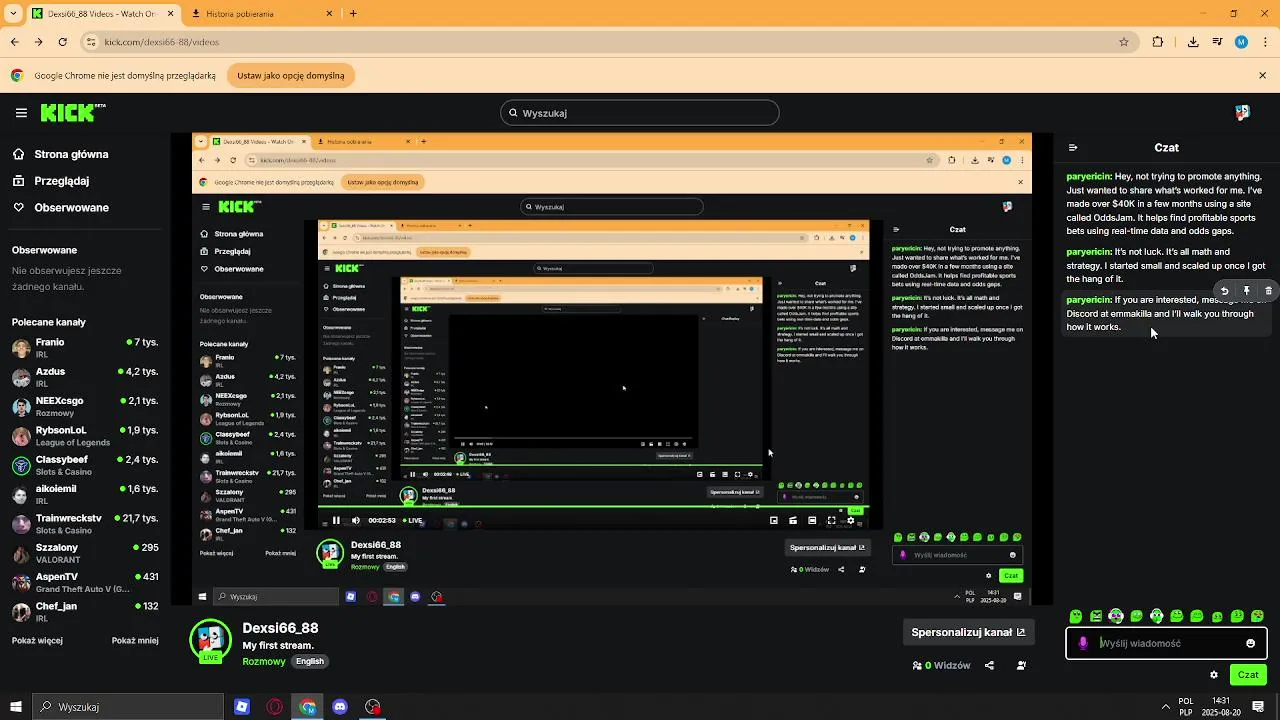
Task: Pin the hovered chat message
Action: click(1246, 291)
